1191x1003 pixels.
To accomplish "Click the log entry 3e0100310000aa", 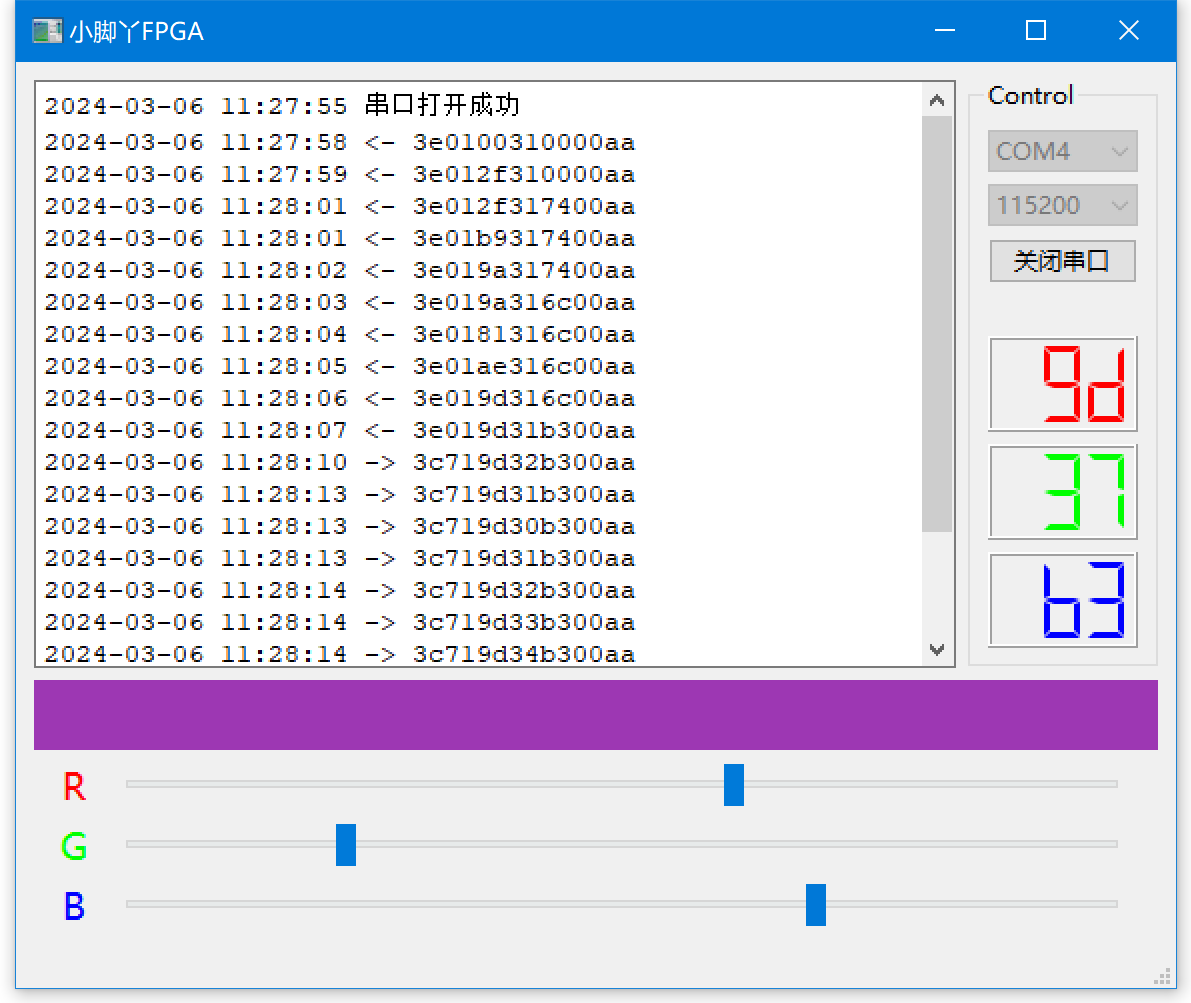I will coord(340,142).
